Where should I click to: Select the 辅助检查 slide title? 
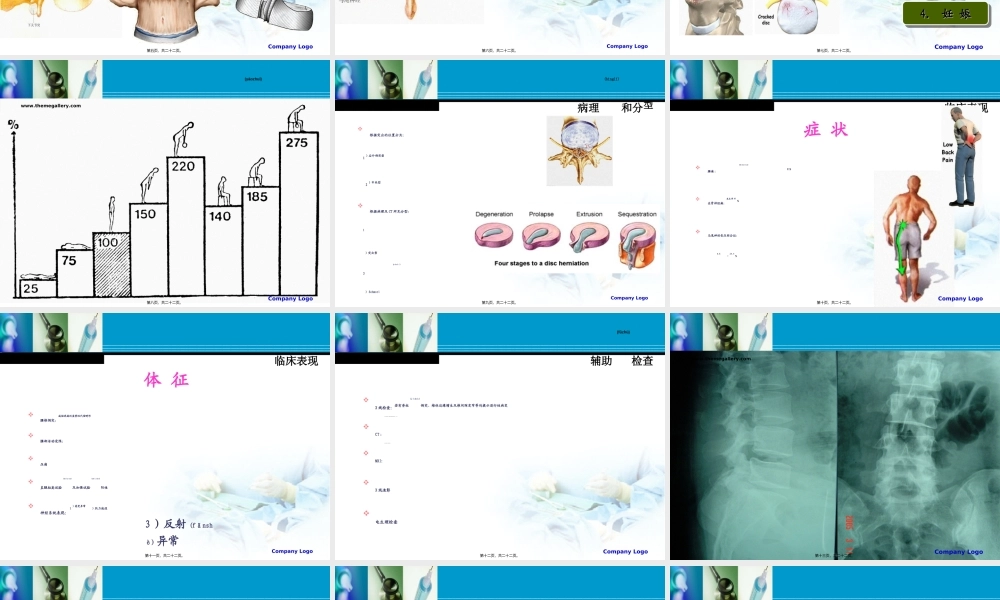(621, 361)
